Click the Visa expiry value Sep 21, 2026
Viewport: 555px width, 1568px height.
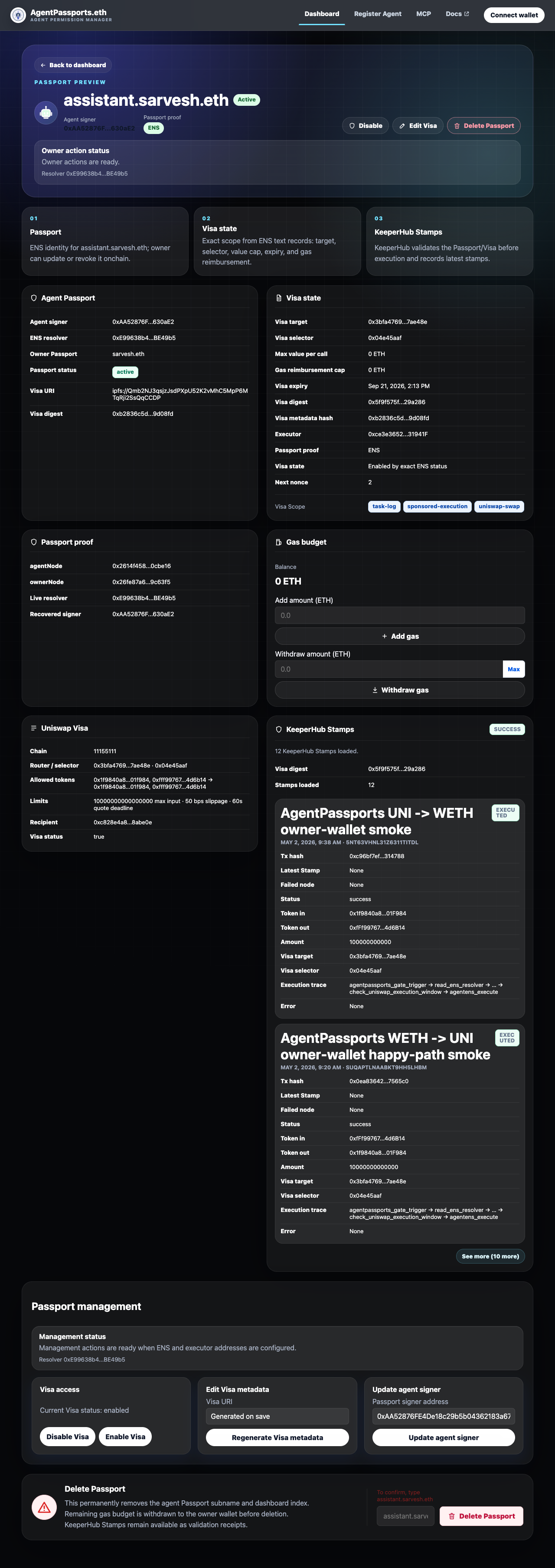coord(398,386)
